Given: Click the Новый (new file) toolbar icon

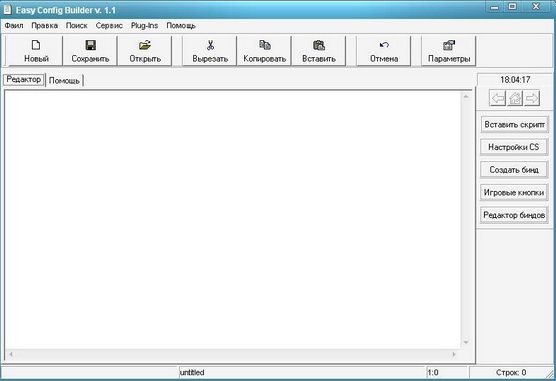Looking at the screenshot, I should [36, 45].
